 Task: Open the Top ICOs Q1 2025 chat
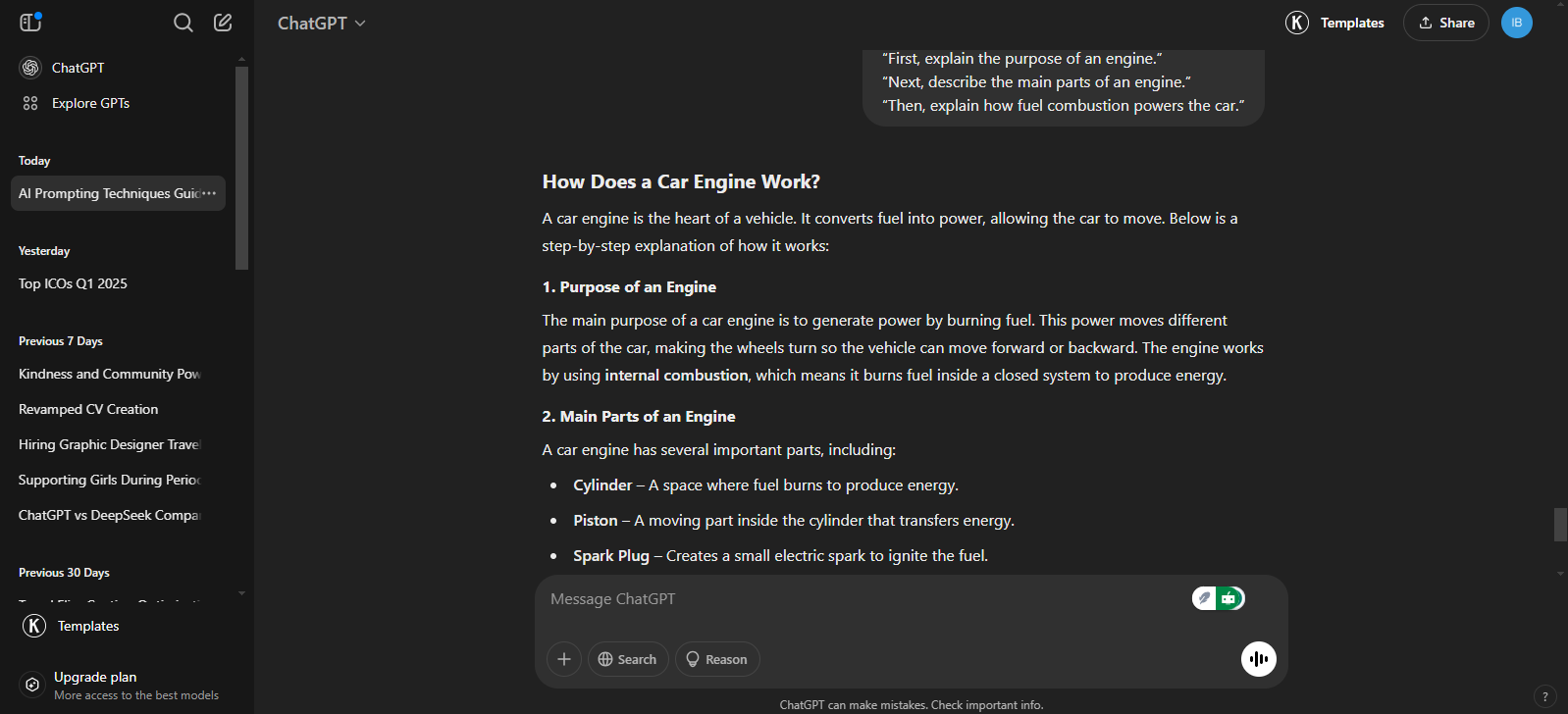[73, 283]
